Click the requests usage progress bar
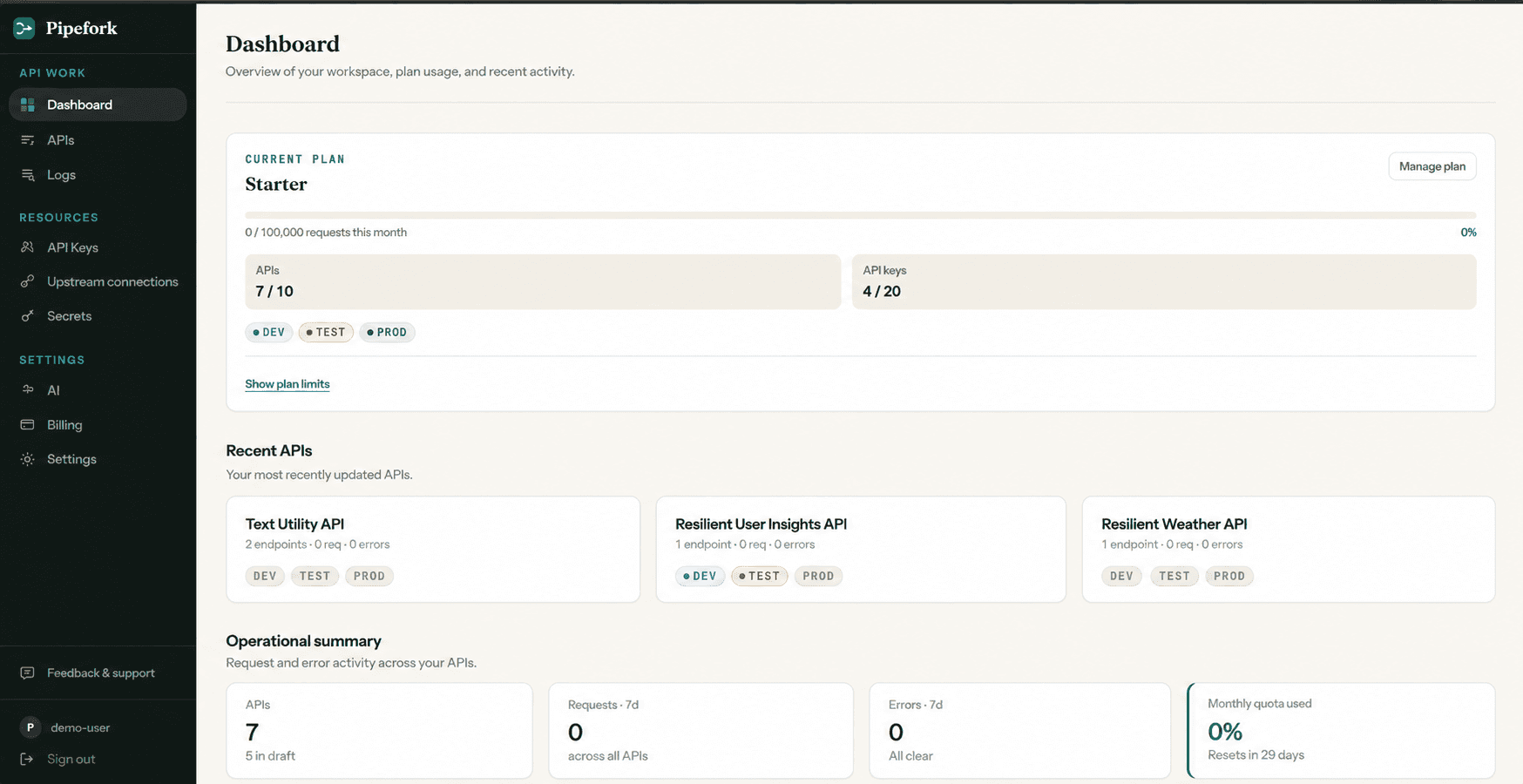The width and height of the screenshot is (1523, 784). (x=860, y=215)
